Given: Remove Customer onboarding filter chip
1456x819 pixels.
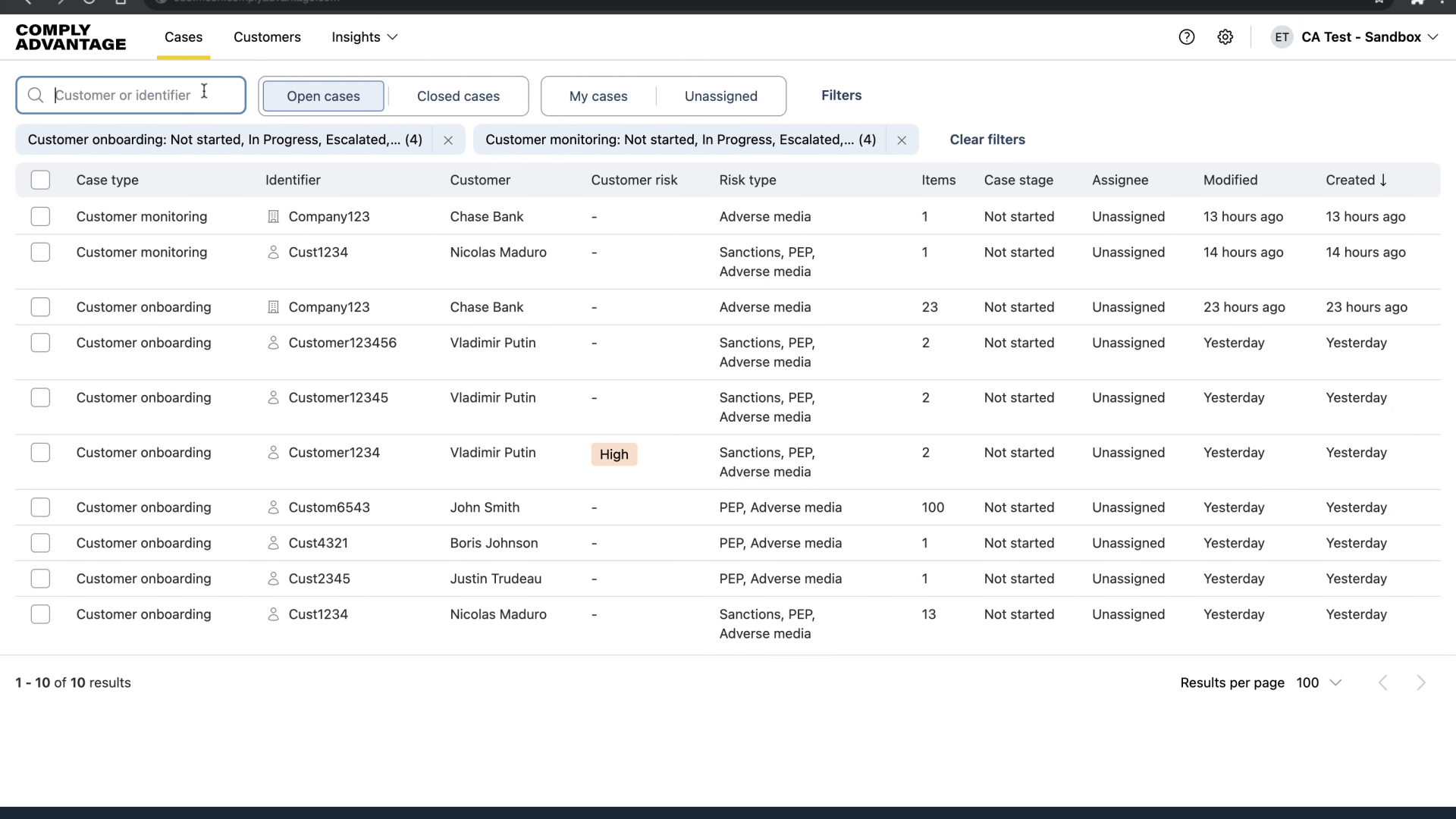Looking at the screenshot, I should tap(448, 140).
